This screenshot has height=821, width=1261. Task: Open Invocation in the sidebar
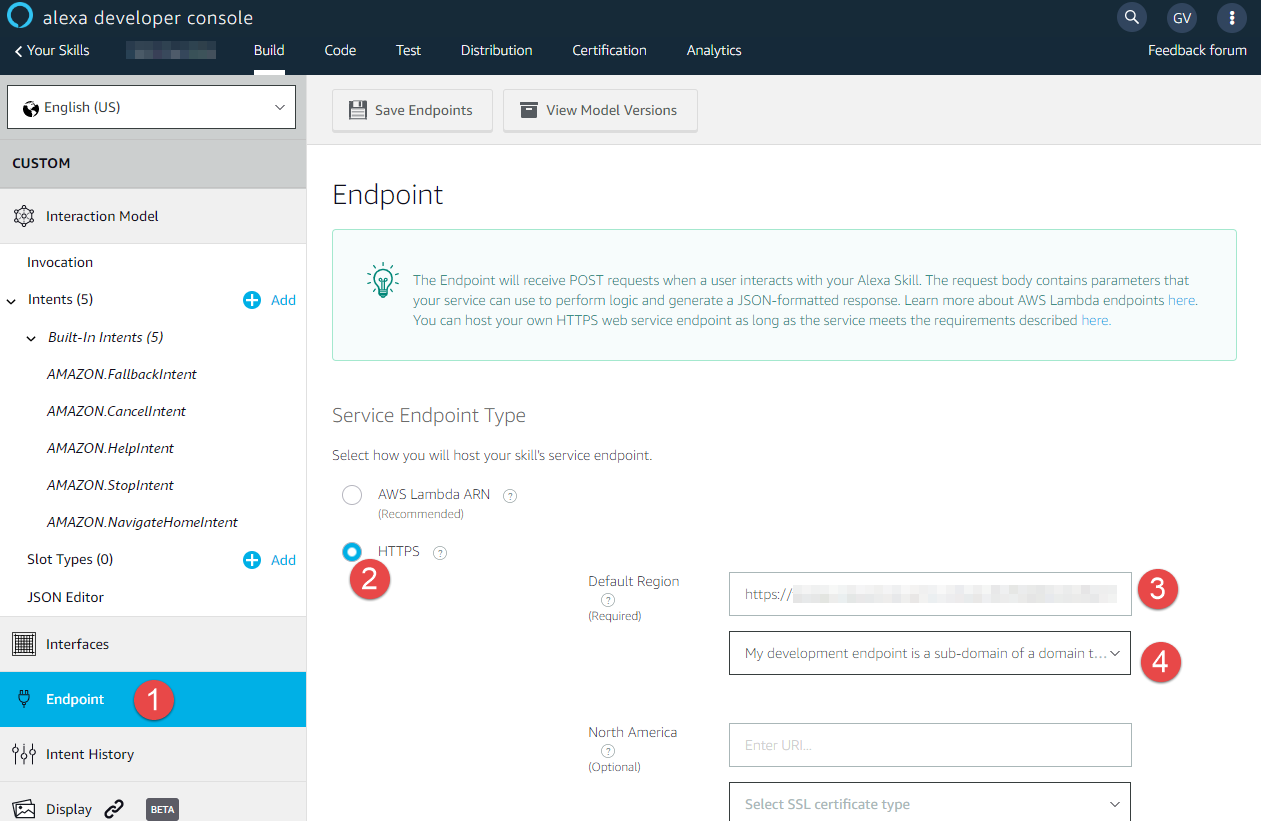coord(60,262)
